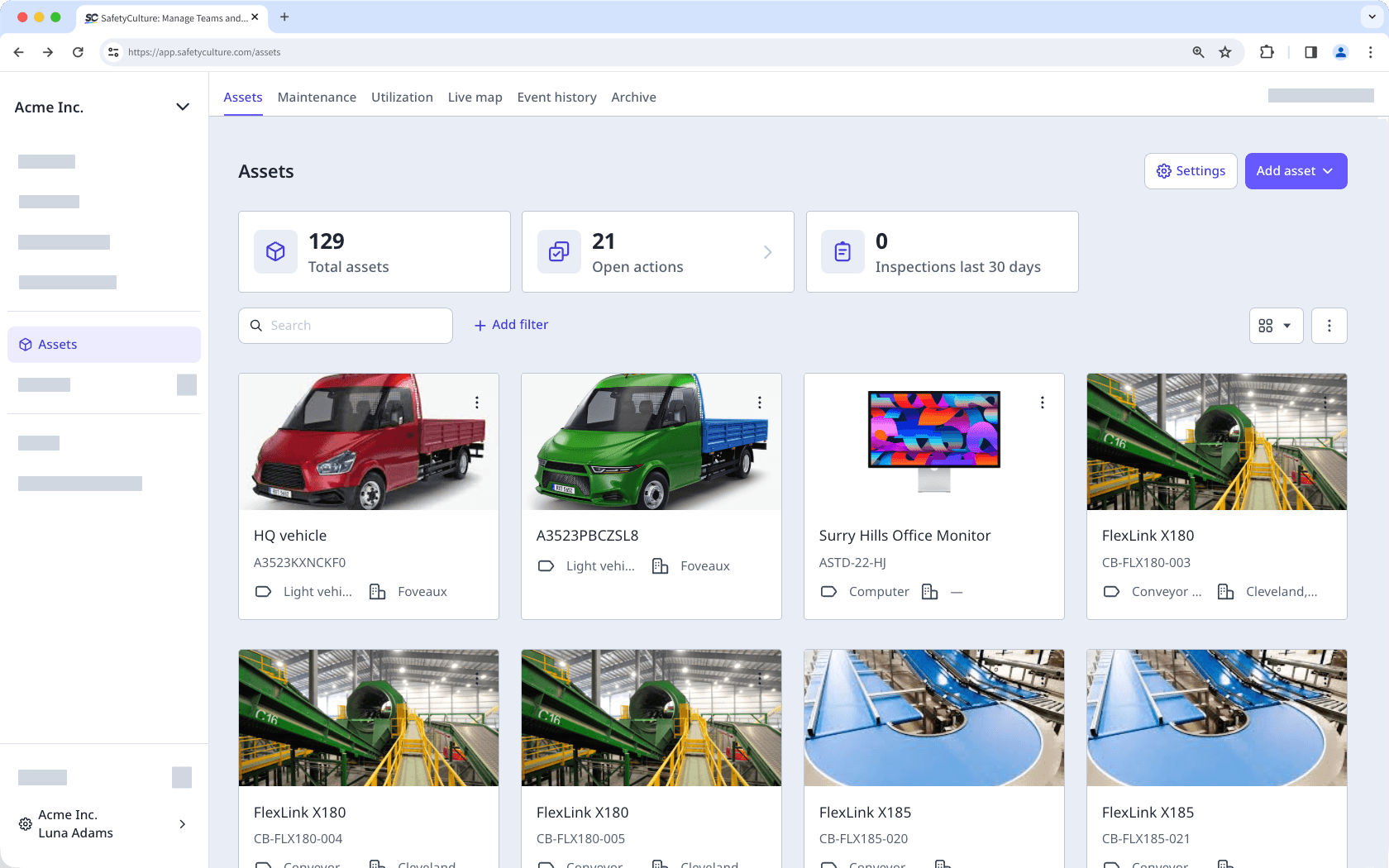
Task: Select the Assets icon in the sidebar
Action: pos(25,344)
